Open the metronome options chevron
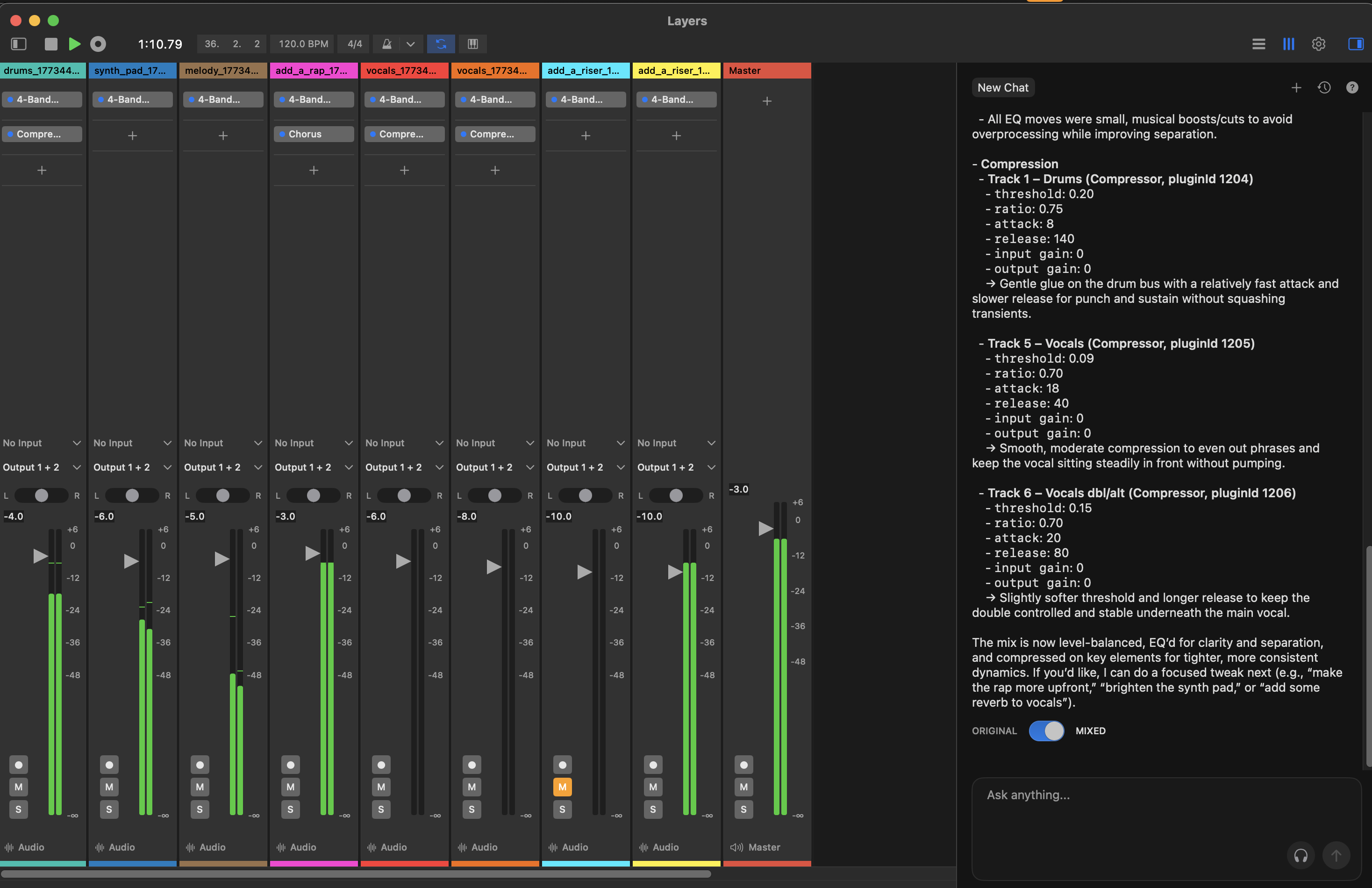 click(410, 44)
